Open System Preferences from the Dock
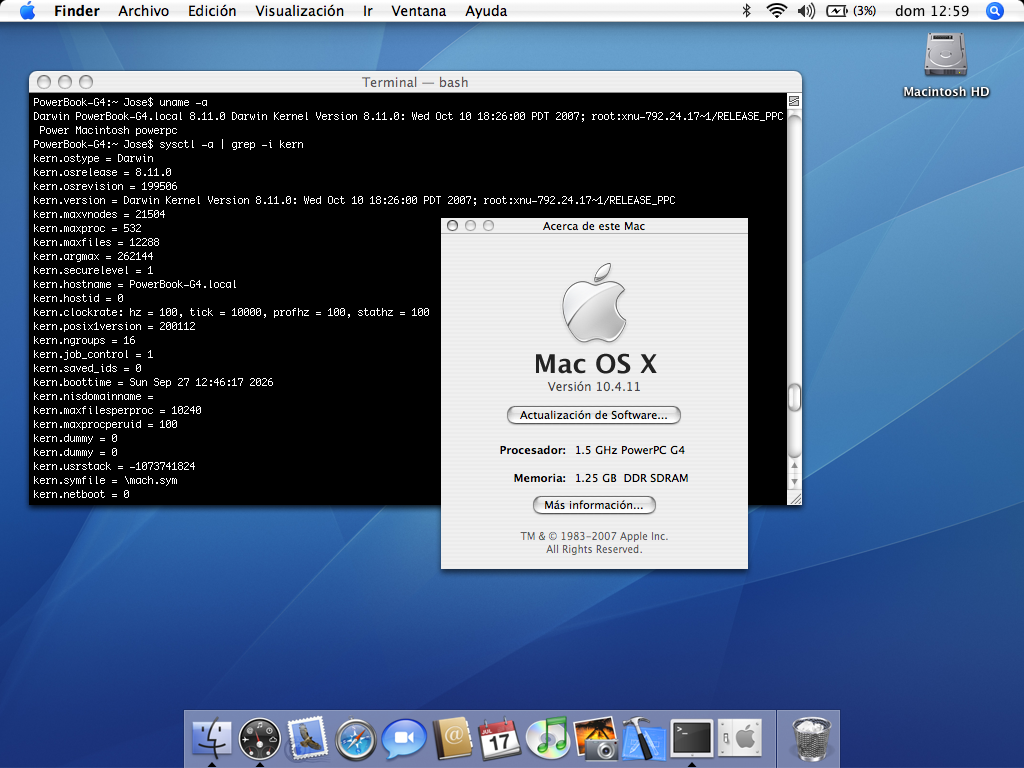Viewport: 1024px width, 768px height. tap(740, 739)
